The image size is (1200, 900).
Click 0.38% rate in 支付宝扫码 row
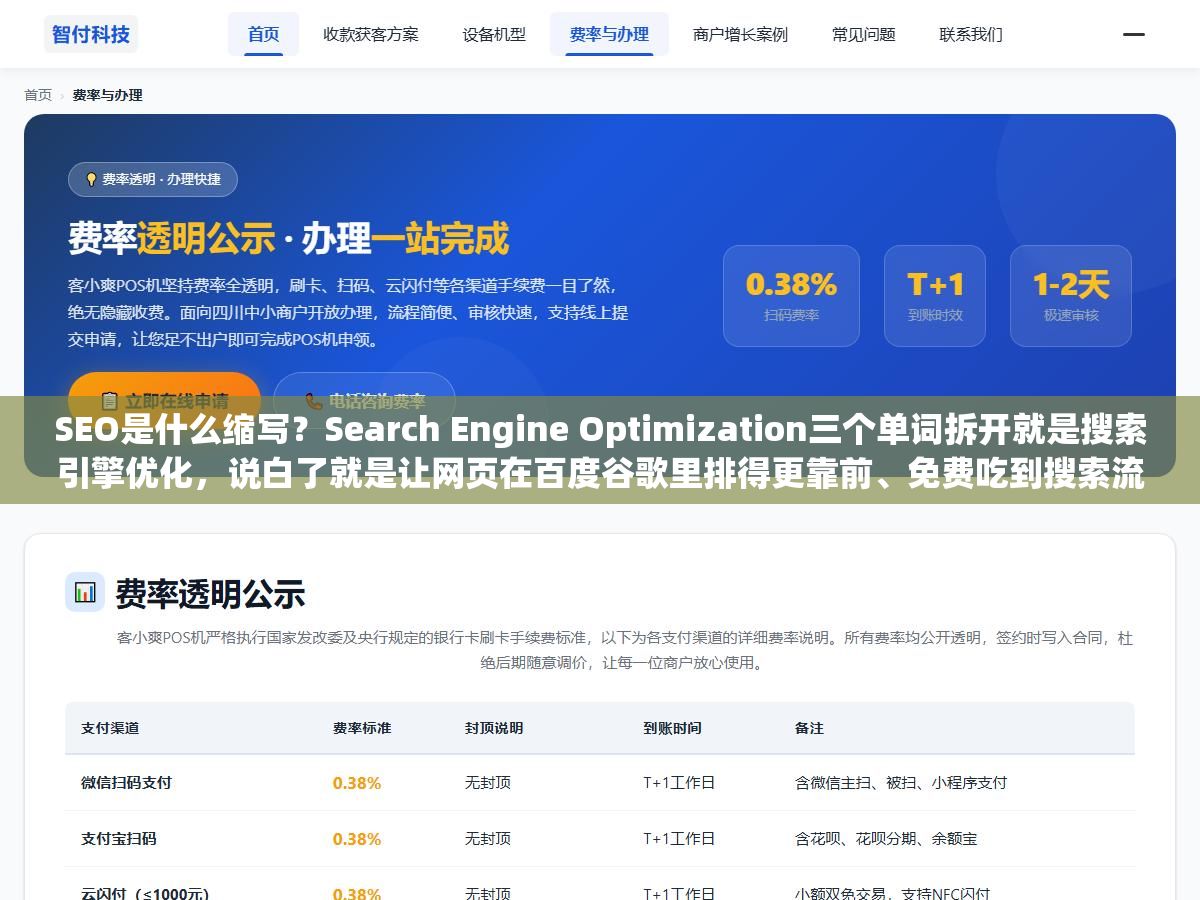point(357,839)
